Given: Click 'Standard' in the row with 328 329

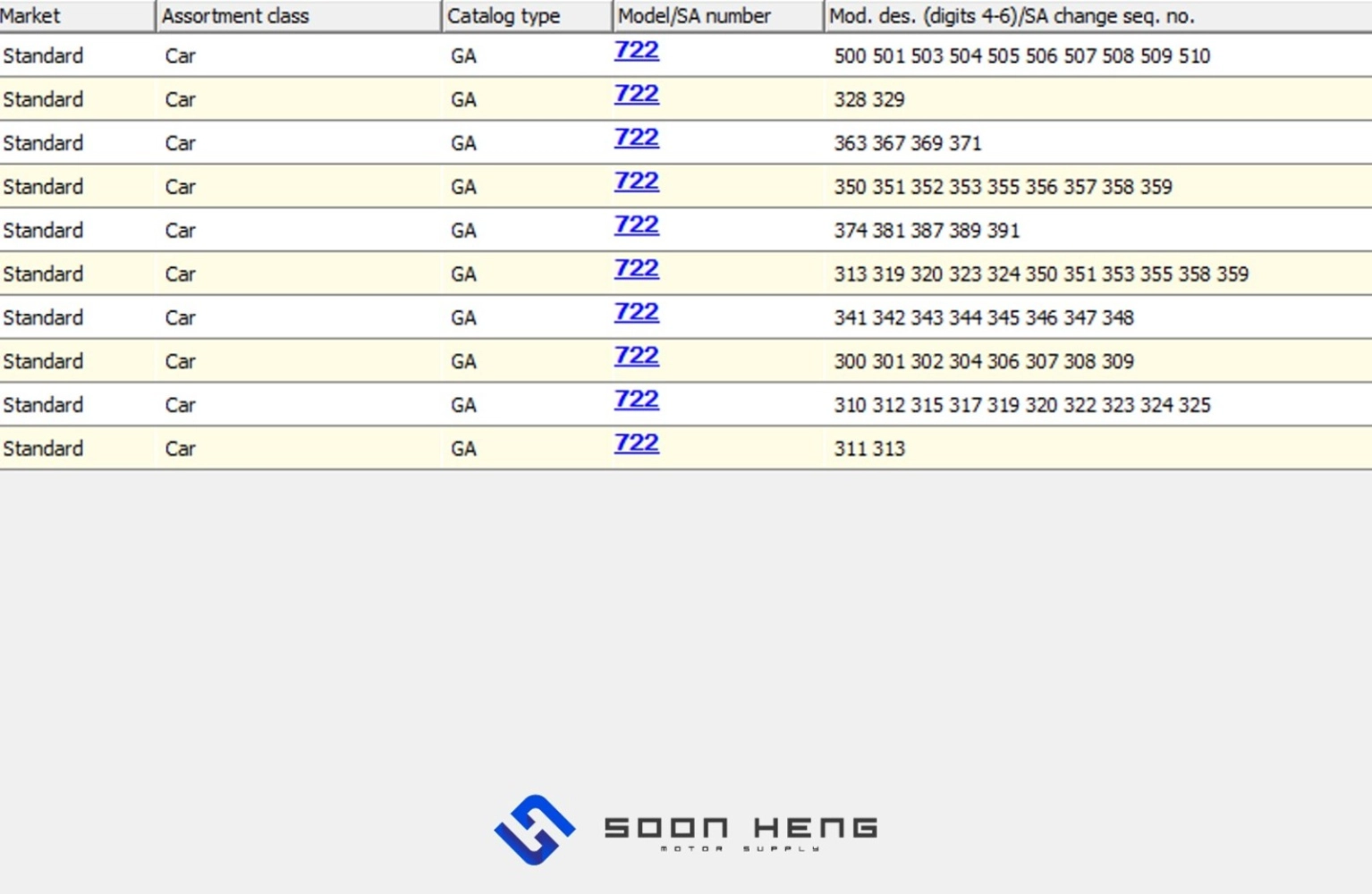Looking at the screenshot, I should click(43, 99).
